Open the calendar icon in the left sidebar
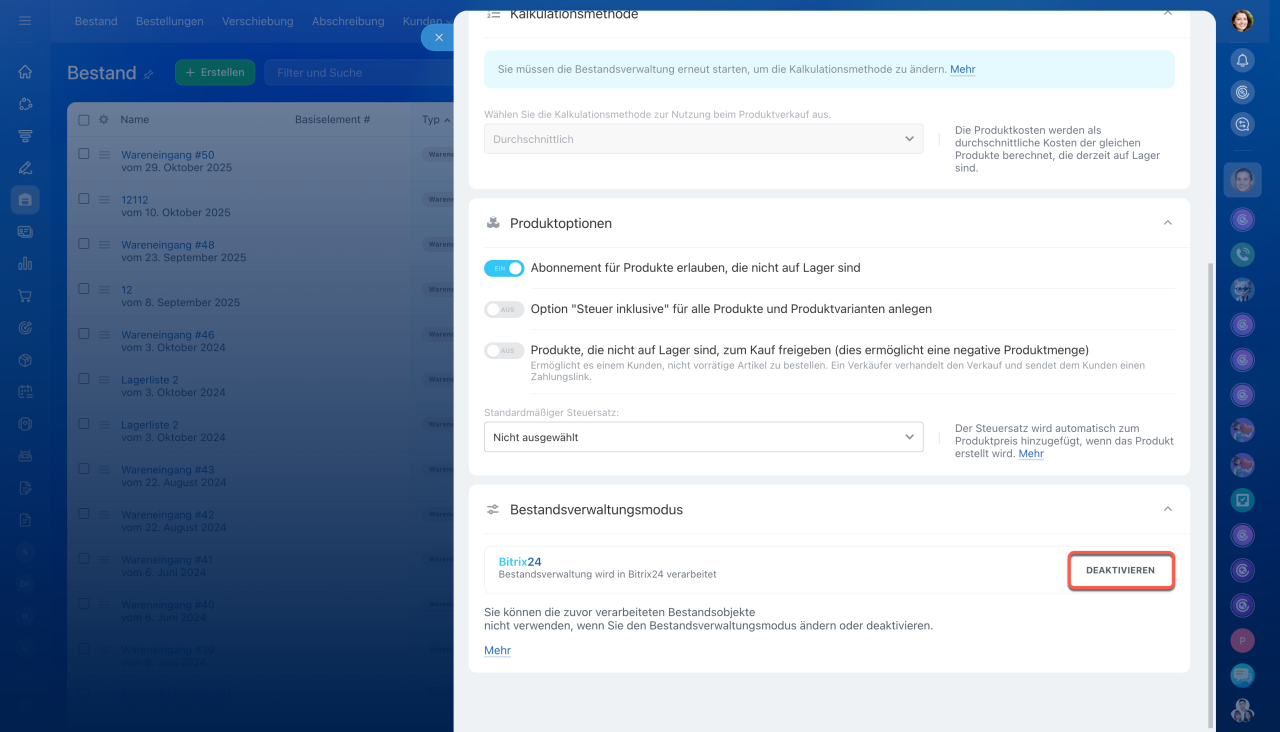 pyautogui.click(x=25, y=392)
